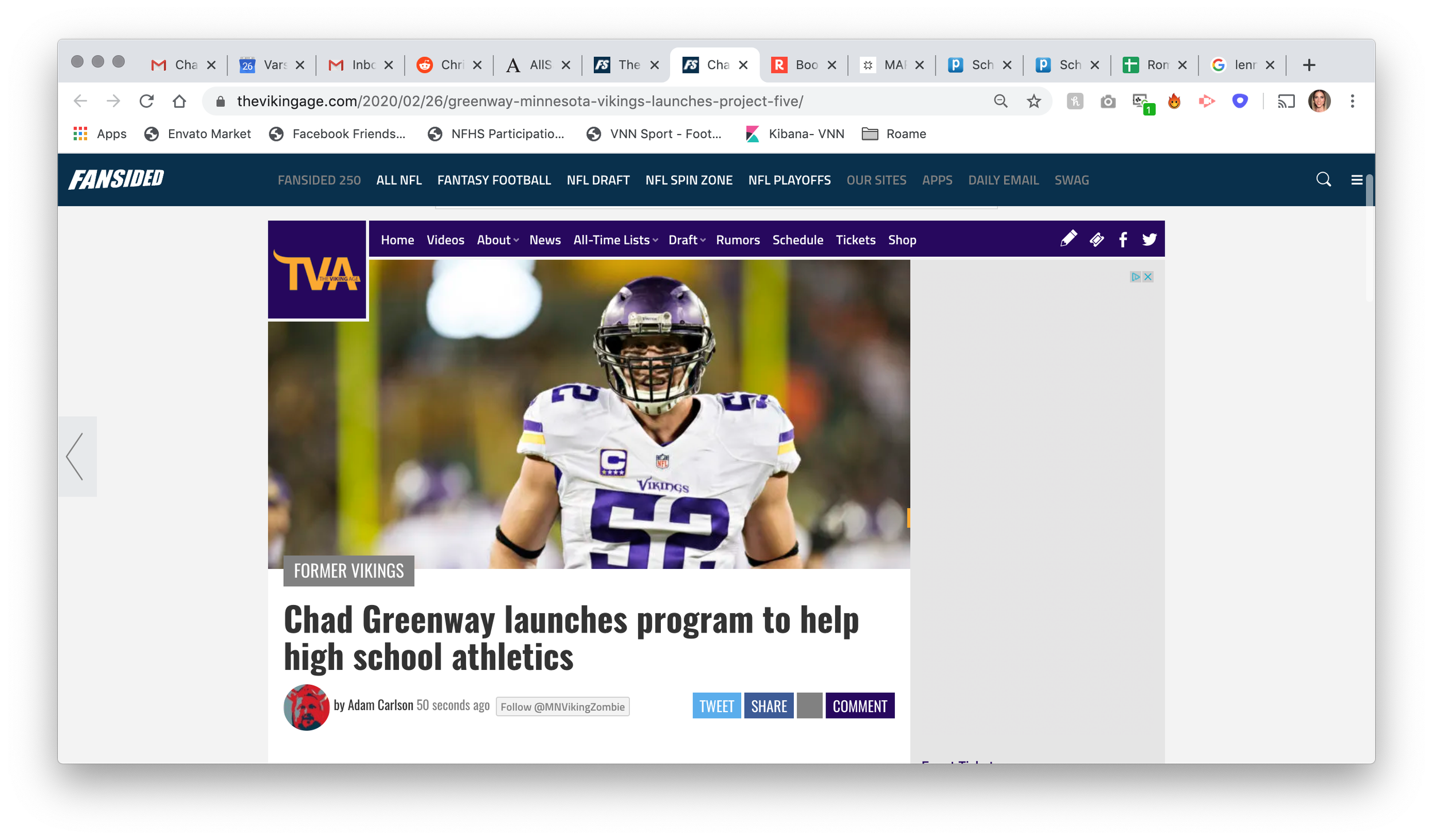Open NFL DRAFT section

[598, 180]
